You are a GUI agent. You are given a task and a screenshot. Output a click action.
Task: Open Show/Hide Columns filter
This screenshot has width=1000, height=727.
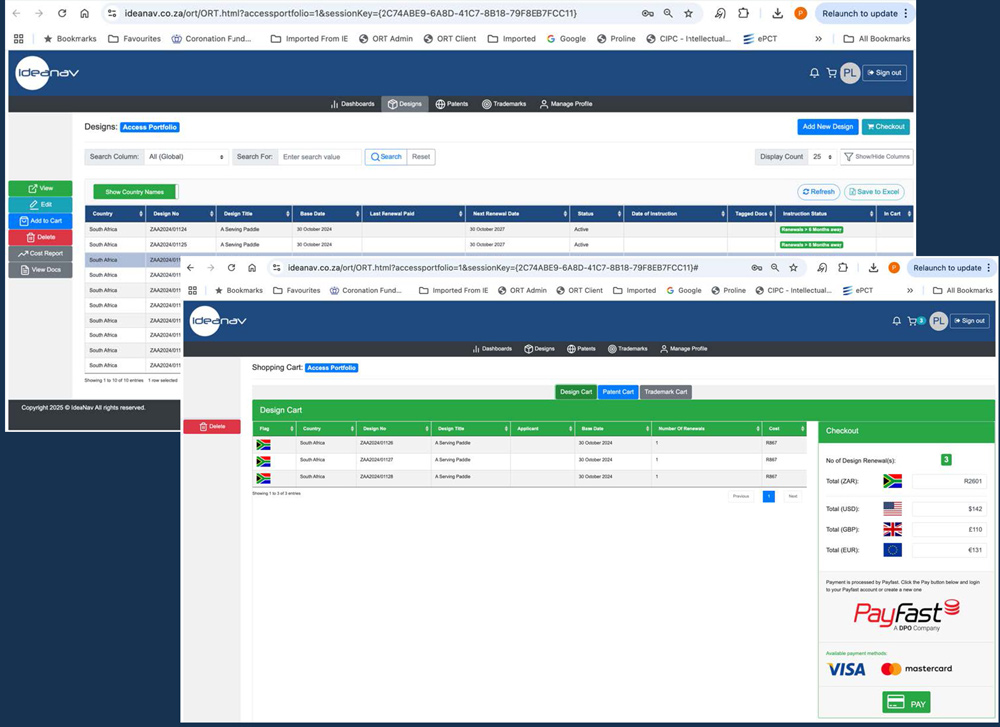pyautogui.click(x=876, y=157)
